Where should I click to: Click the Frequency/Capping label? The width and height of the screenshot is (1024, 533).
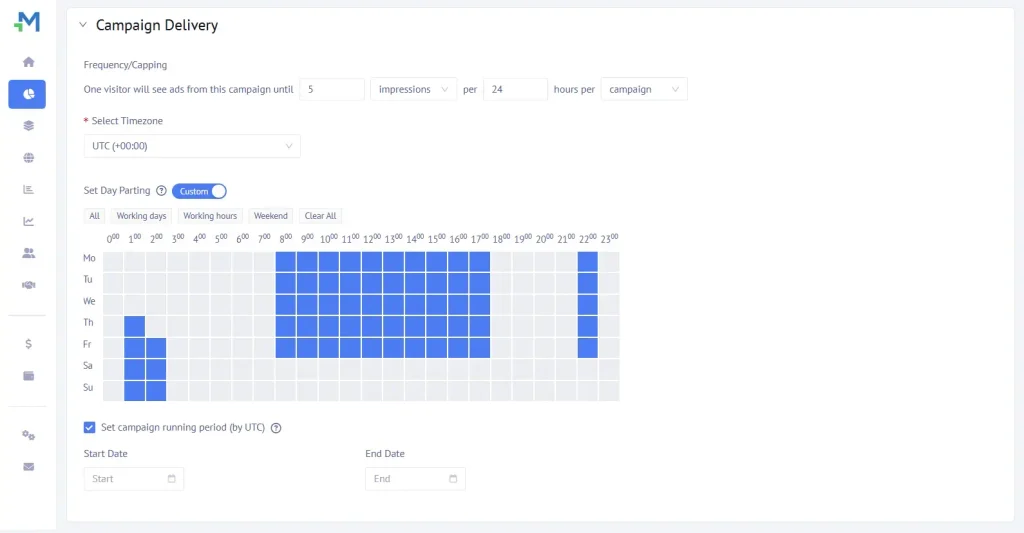125,65
